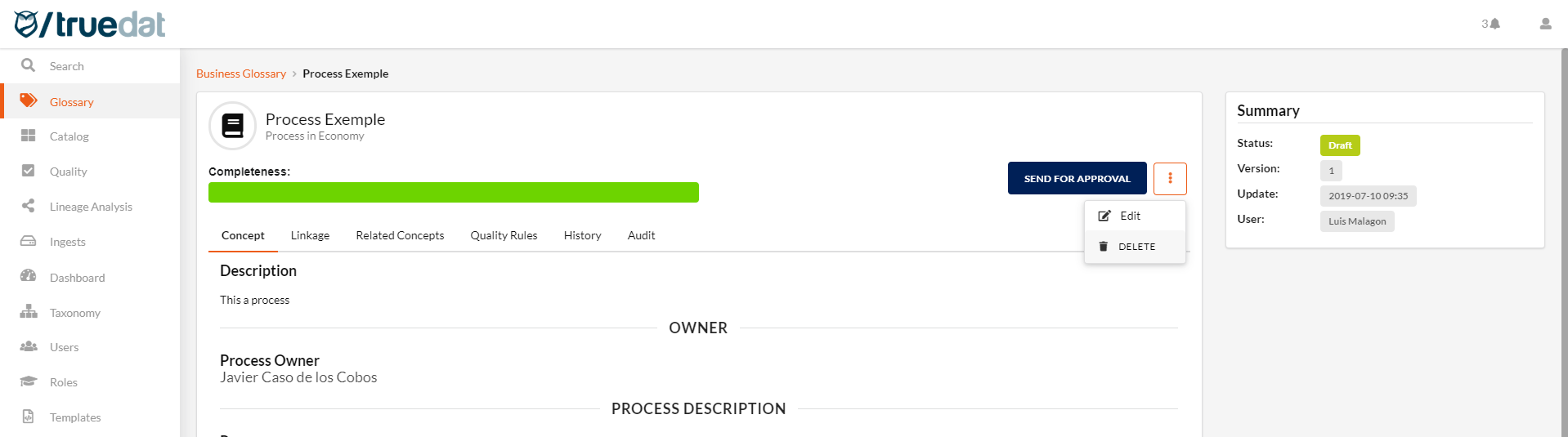Follow the Business Glossary breadcrumb link
1568x437 pixels.
pos(241,74)
